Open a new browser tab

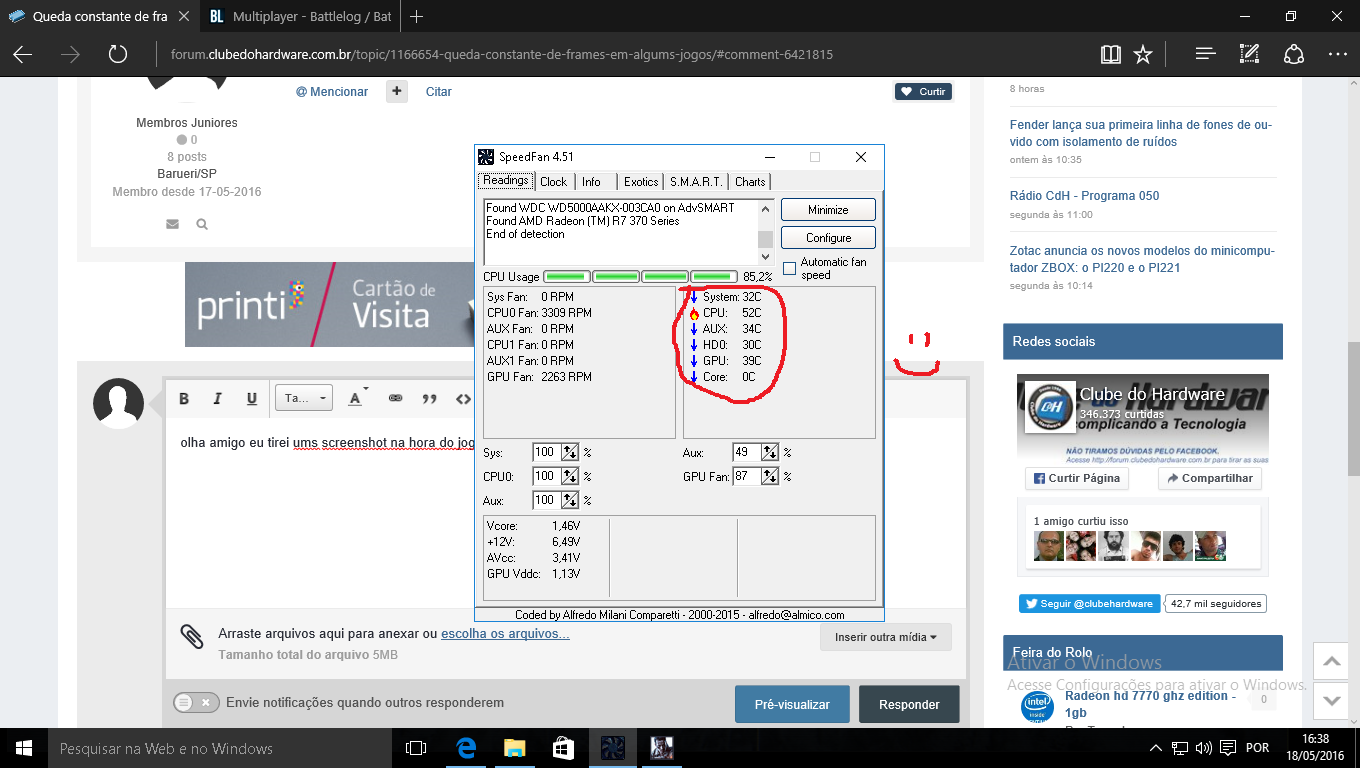click(417, 16)
